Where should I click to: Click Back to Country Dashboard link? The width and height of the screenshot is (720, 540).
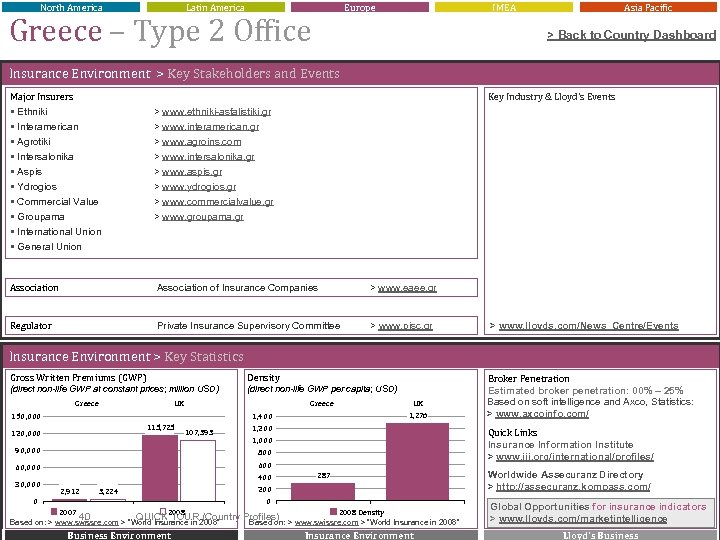[631, 35]
